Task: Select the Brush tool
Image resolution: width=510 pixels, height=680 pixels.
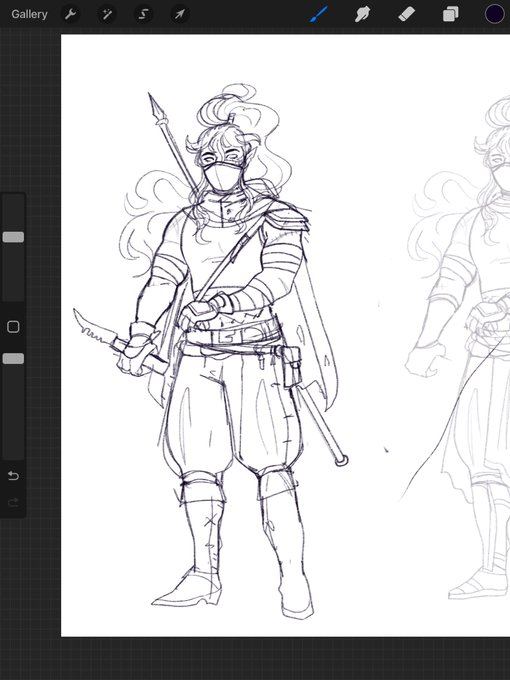Action: 319,14
